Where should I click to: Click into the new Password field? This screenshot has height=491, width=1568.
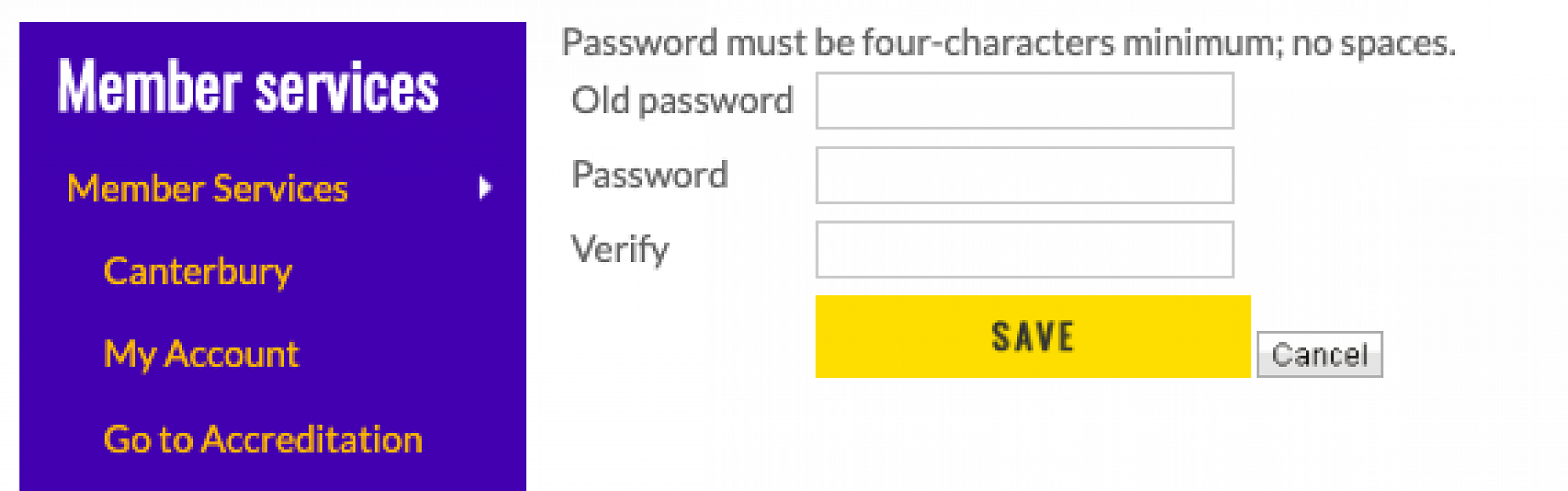click(x=1024, y=176)
